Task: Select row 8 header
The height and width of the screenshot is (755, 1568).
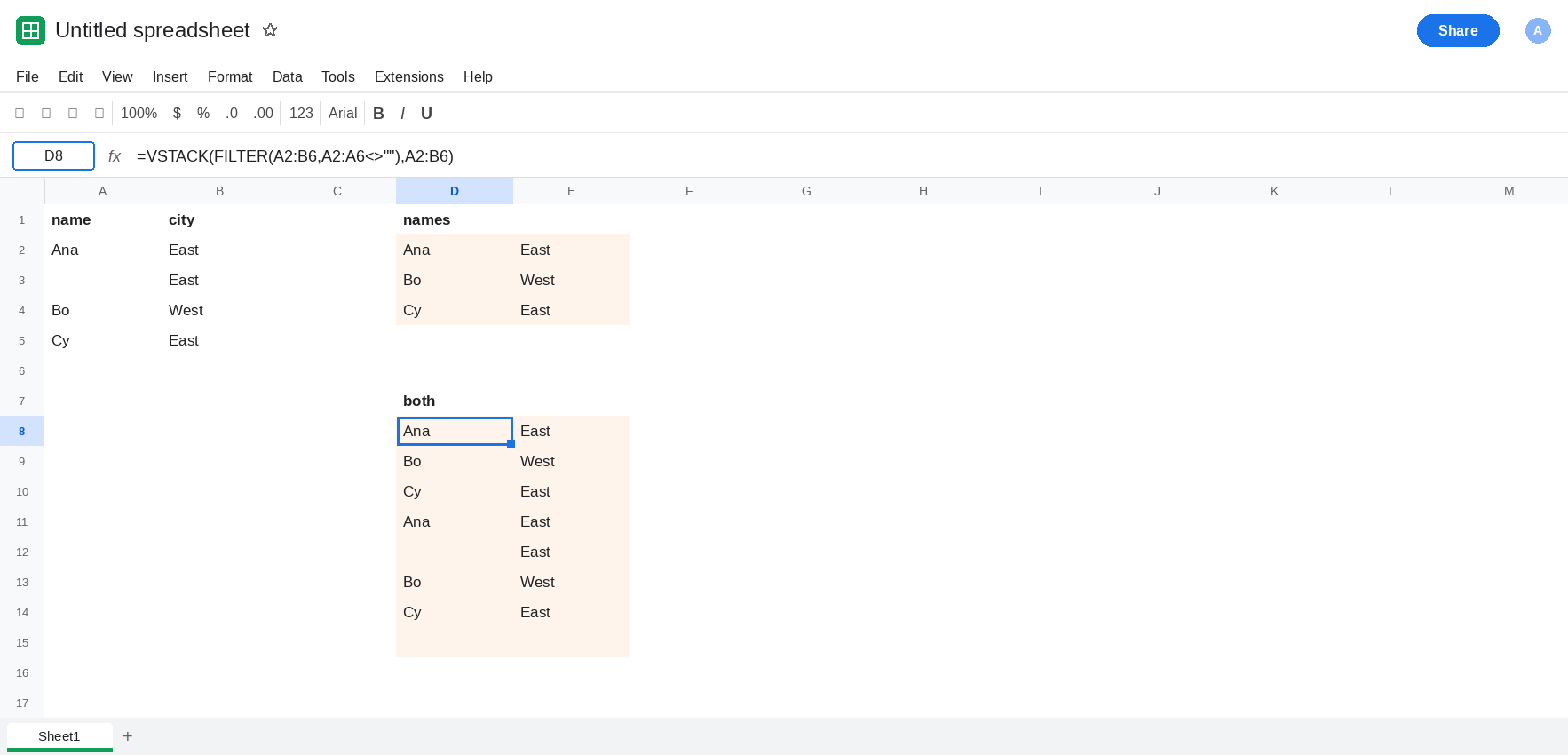Action: coord(22,431)
